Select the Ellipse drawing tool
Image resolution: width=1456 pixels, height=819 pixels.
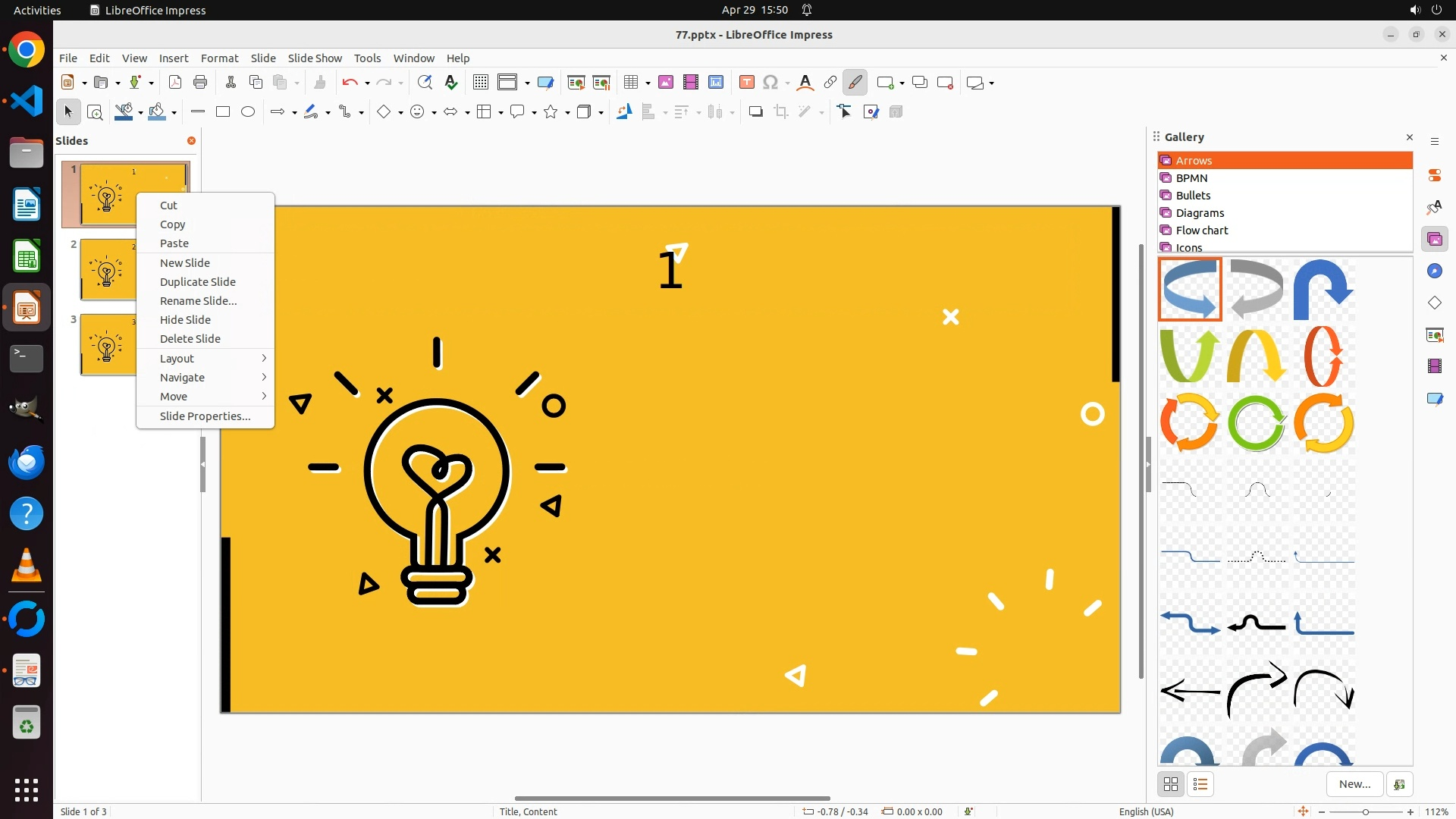248,112
